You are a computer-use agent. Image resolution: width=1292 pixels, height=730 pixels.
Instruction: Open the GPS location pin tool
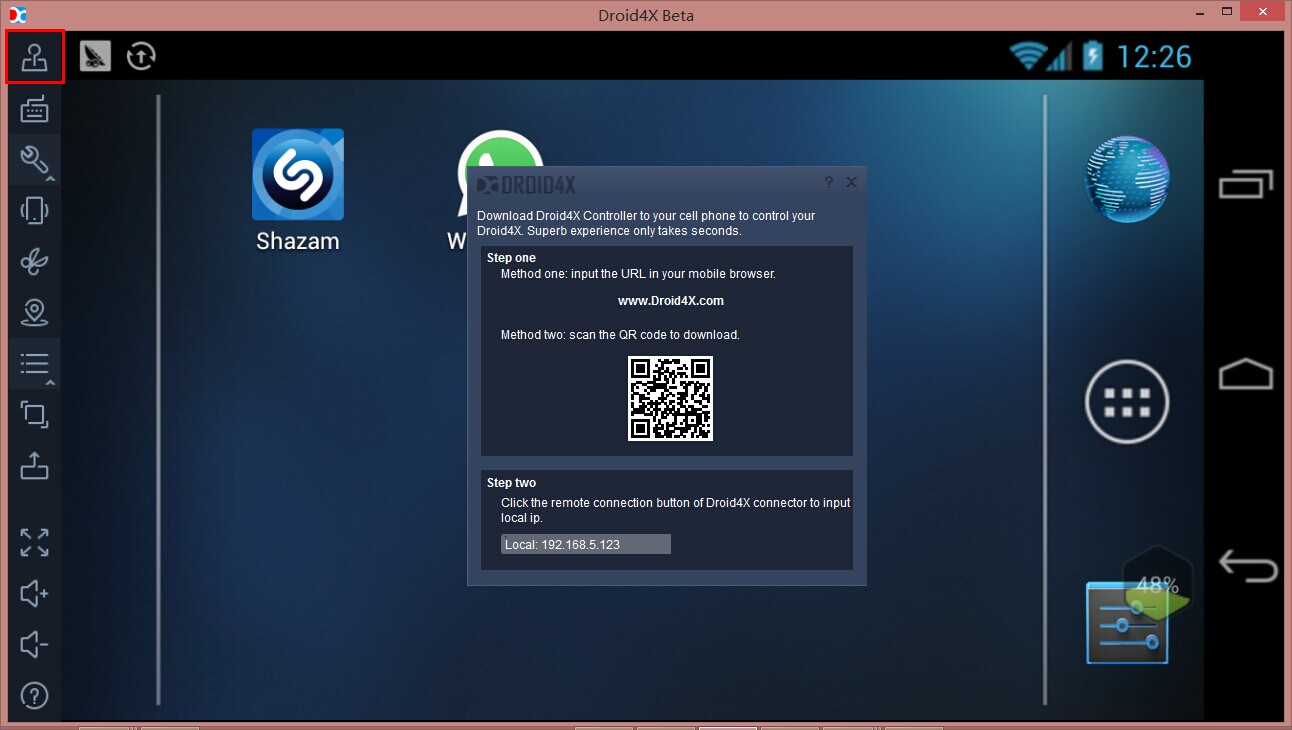35,312
